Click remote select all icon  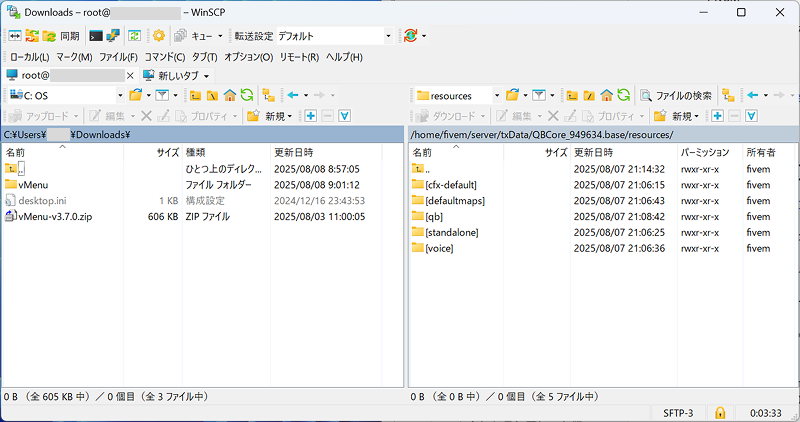pyautogui.click(x=751, y=116)
